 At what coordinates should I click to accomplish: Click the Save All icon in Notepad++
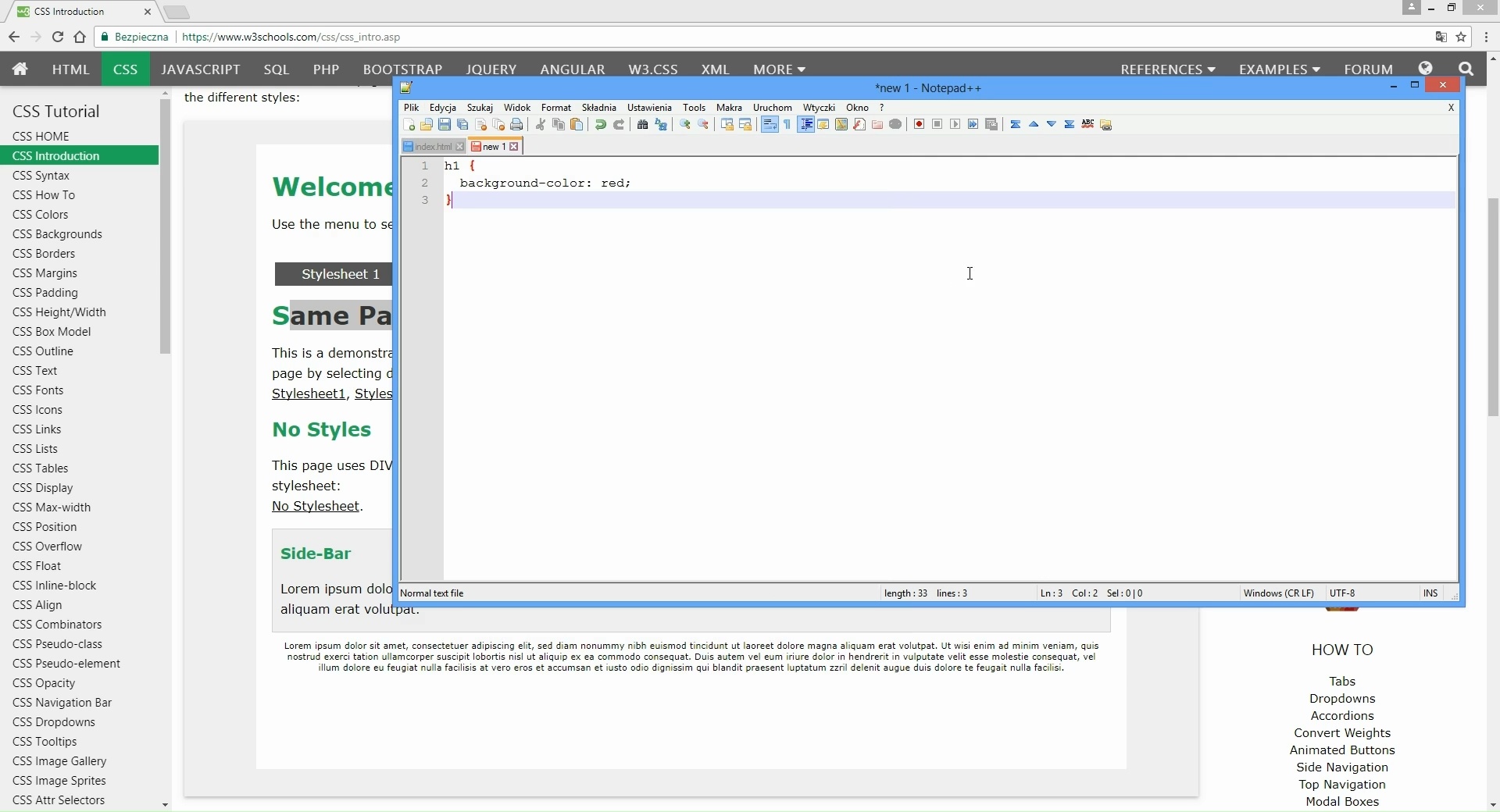pyautogui.click(x=462, y=125)
